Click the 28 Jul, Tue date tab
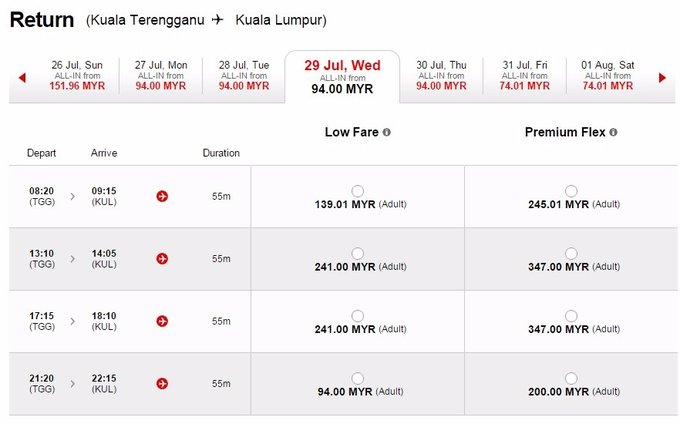 point(244,76)
